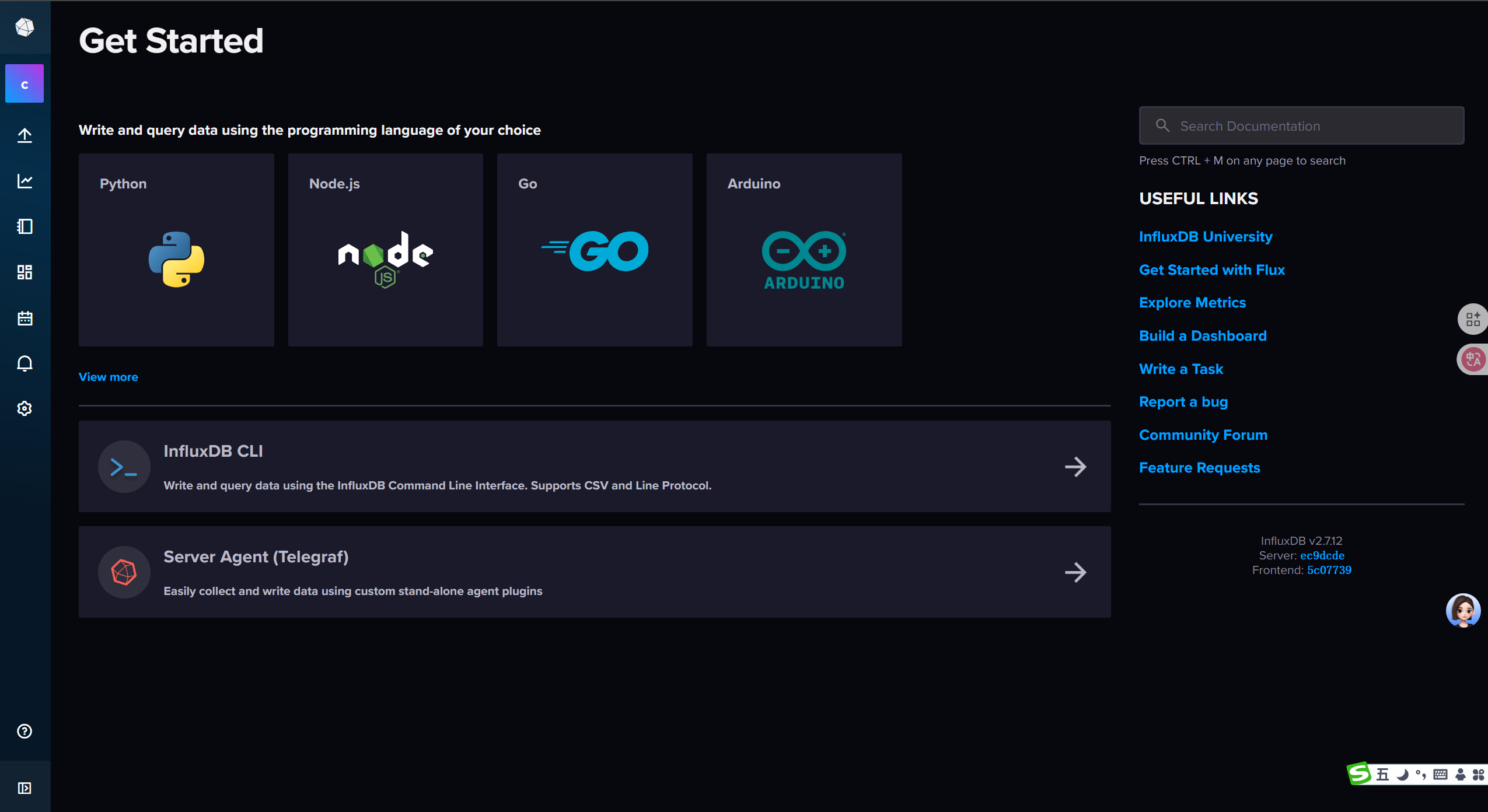1488x812 pixels.
Task: Open the InfluxDB University link
Action: click(x=1206, y=236)
